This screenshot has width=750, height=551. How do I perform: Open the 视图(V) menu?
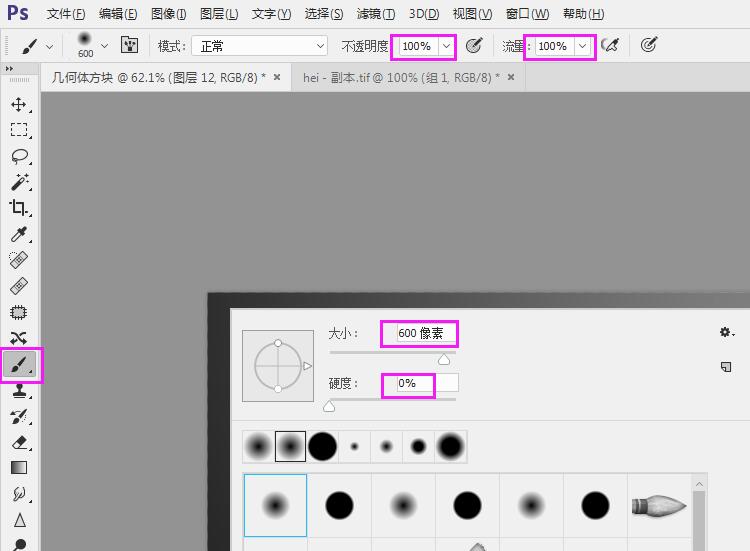(x=472, y=14)
